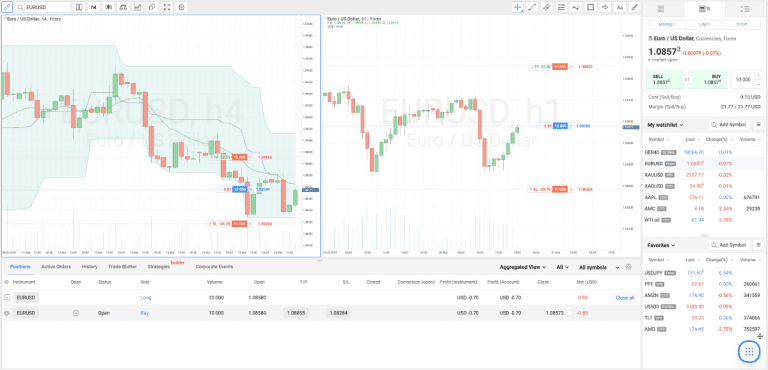Switch to the Corporate Events tab

pyautogui.click(x=214, y=267)
